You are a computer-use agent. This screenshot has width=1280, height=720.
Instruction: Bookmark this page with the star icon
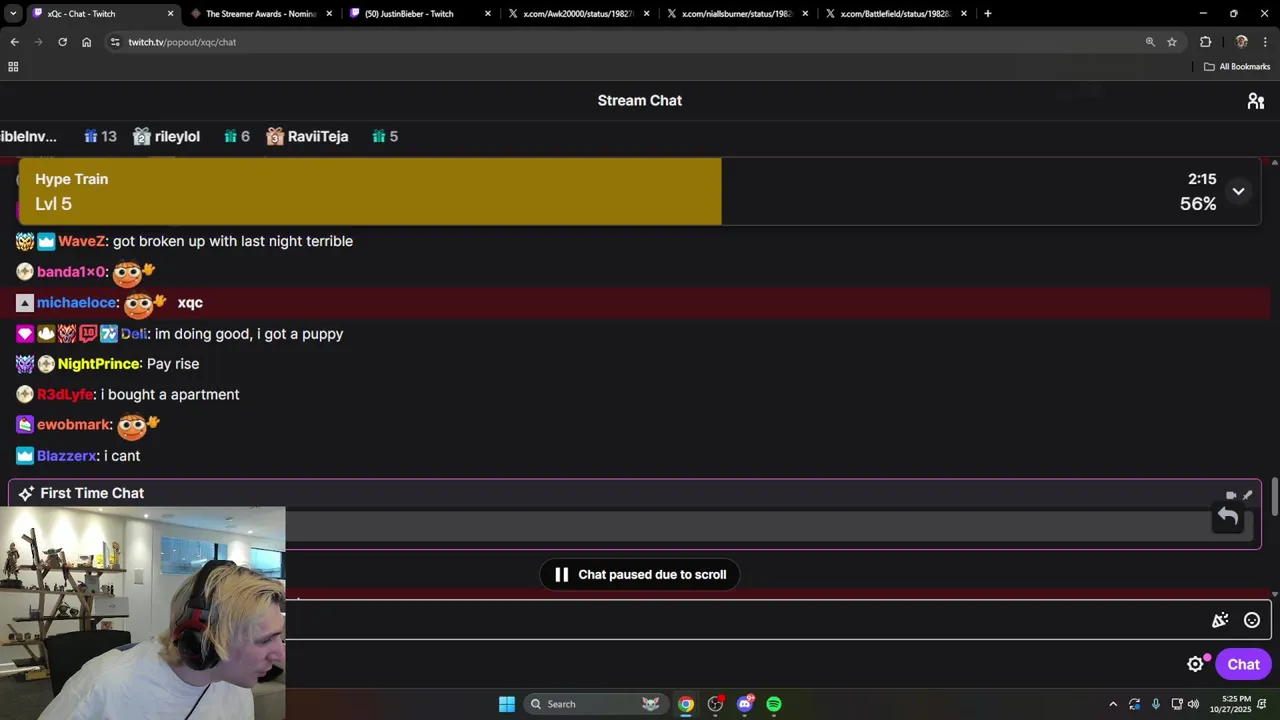[1172, 42]
